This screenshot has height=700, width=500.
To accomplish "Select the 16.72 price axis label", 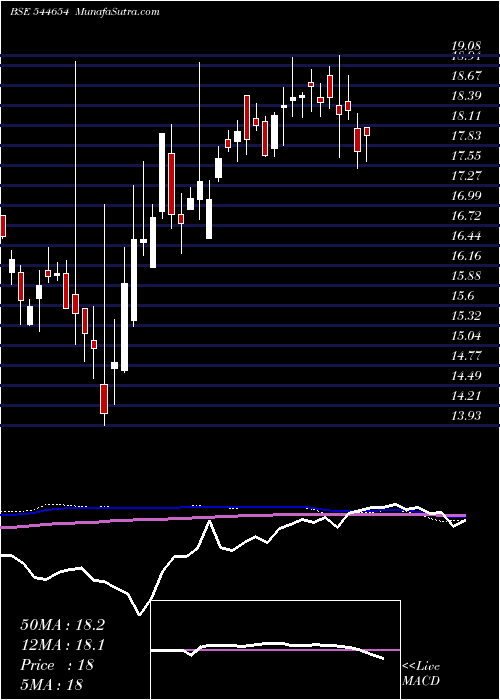I will click(466, 216).
